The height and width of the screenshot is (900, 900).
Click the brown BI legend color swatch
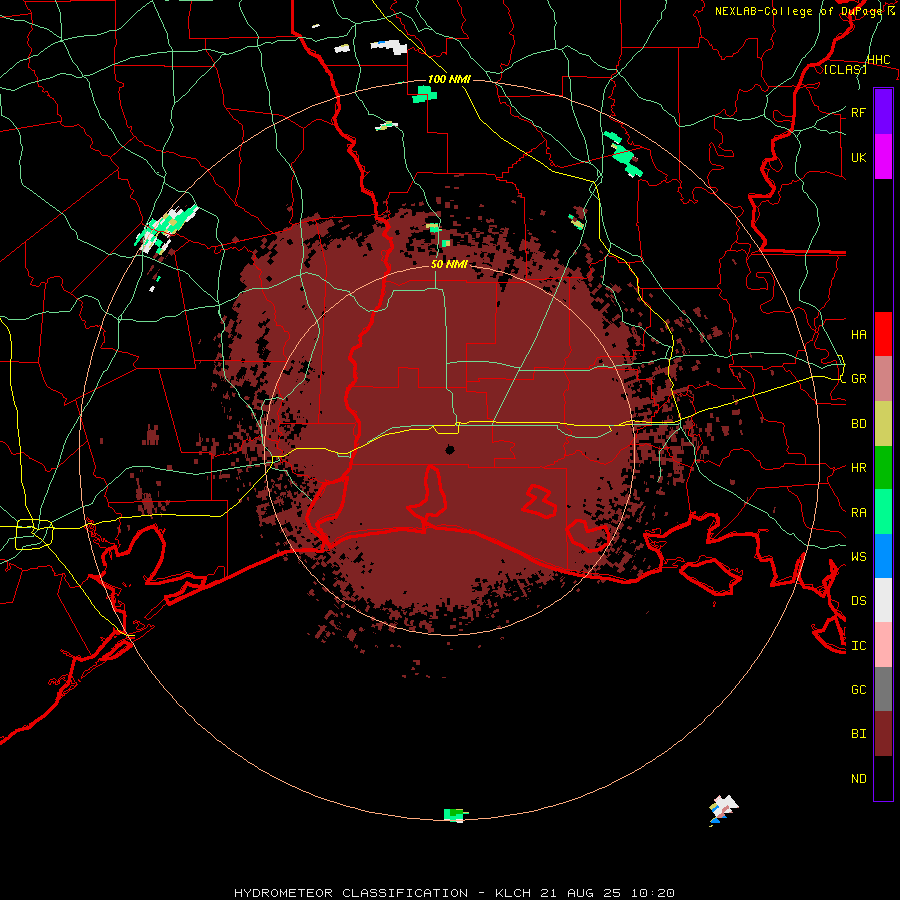click(x=883, y=734)
